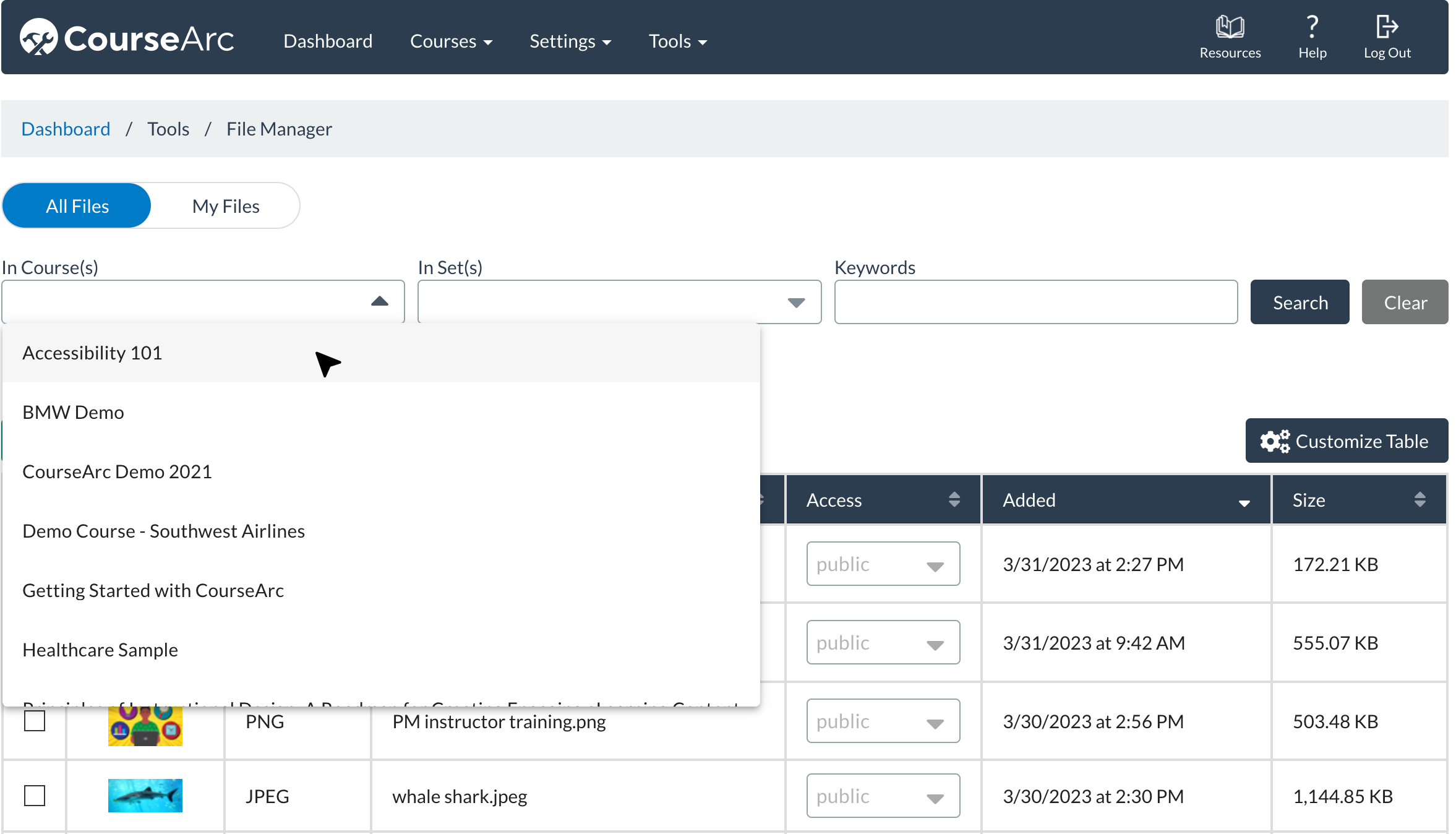This screenshot has height=834, width=1456.
Task: Open the Courses menu in navbar
Action: tap(451, 41)
